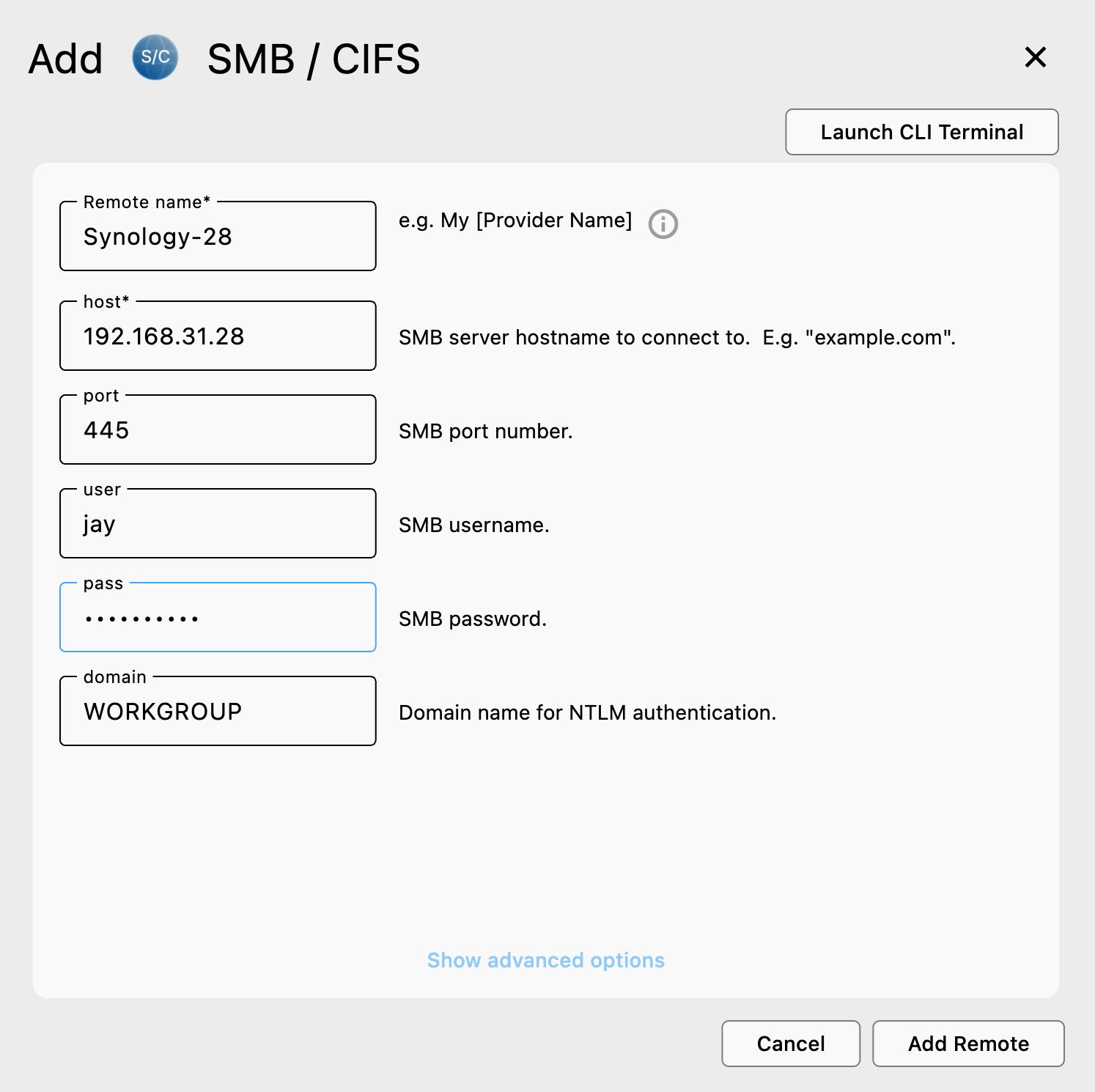
Task: Select the Remote name field showing Synology-28
Action: 217,236
